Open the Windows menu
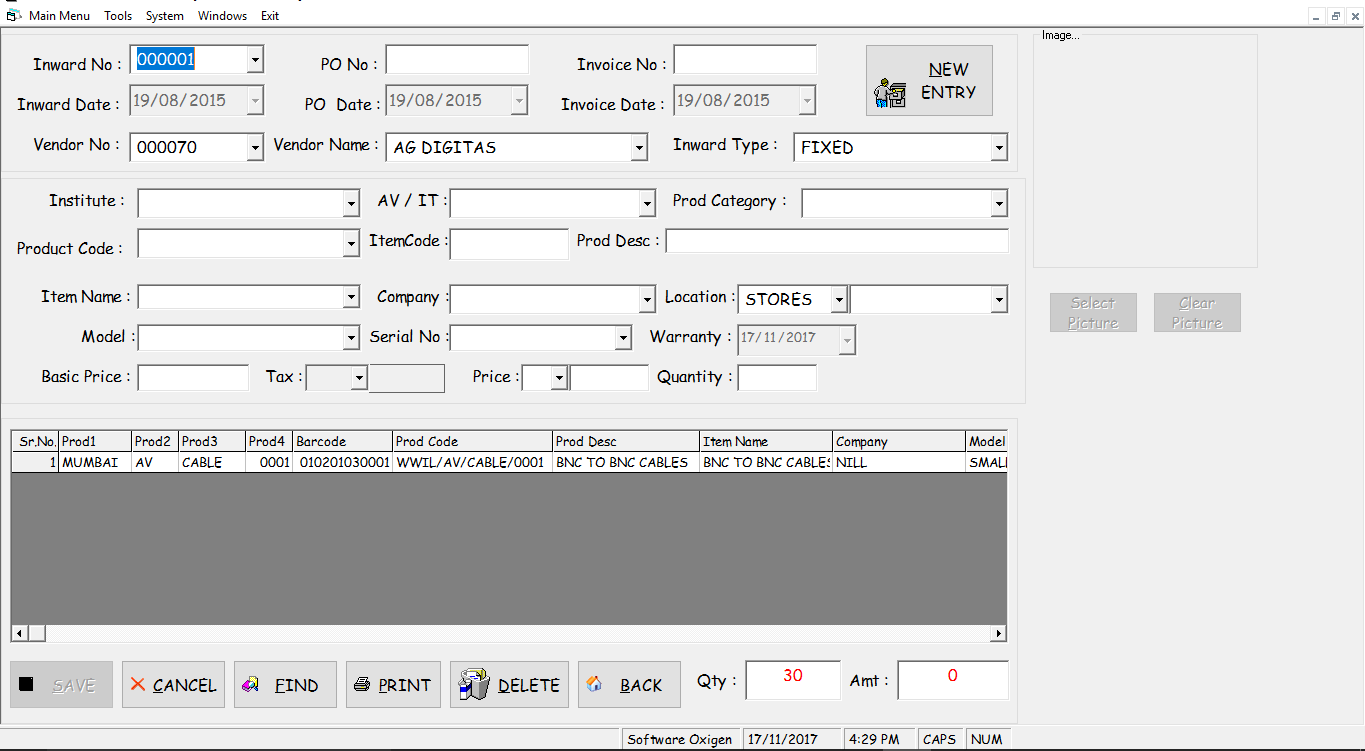The image size is (1365, 751). pyautogui.click(x=222, y=16)
